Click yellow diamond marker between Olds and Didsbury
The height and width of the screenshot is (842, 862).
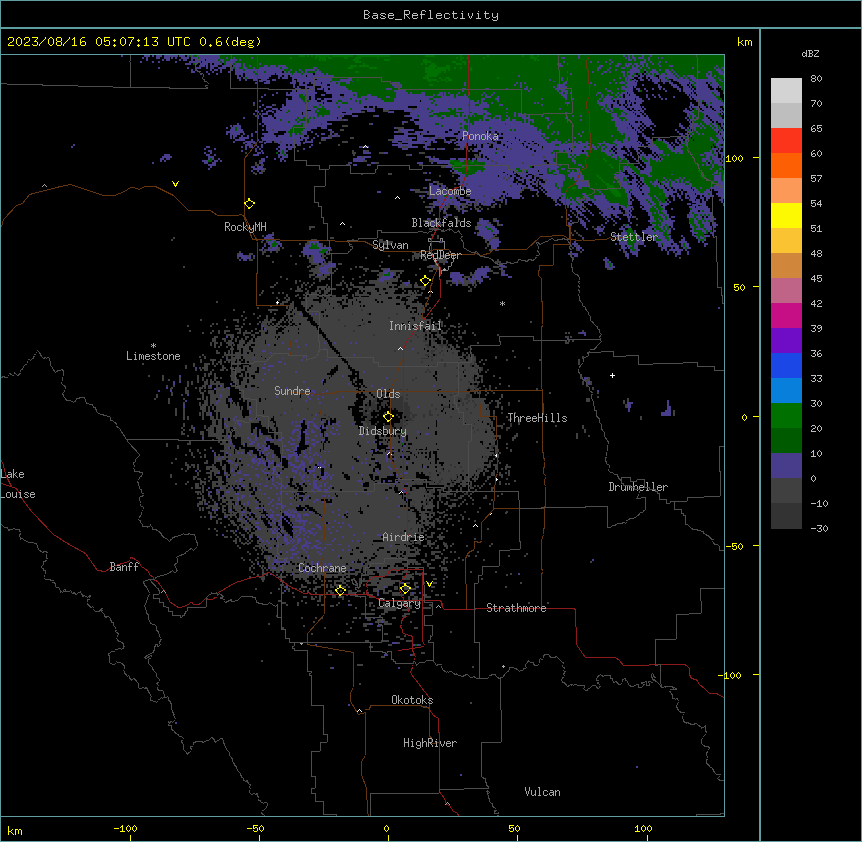coord(388,417)
